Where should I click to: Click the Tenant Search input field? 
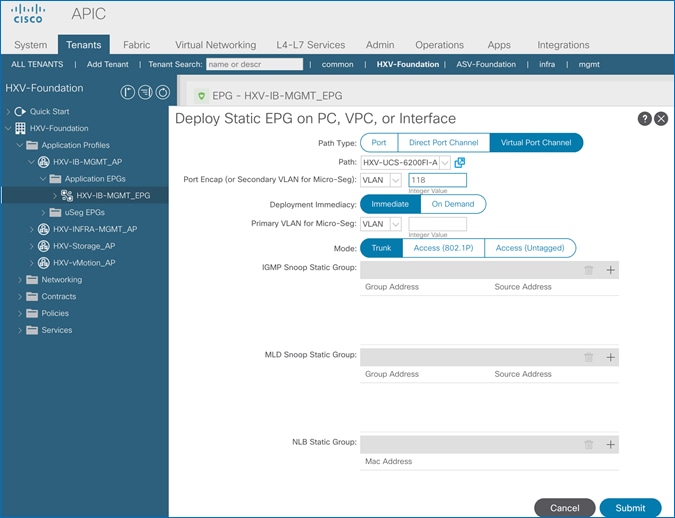tap(254, 64)
